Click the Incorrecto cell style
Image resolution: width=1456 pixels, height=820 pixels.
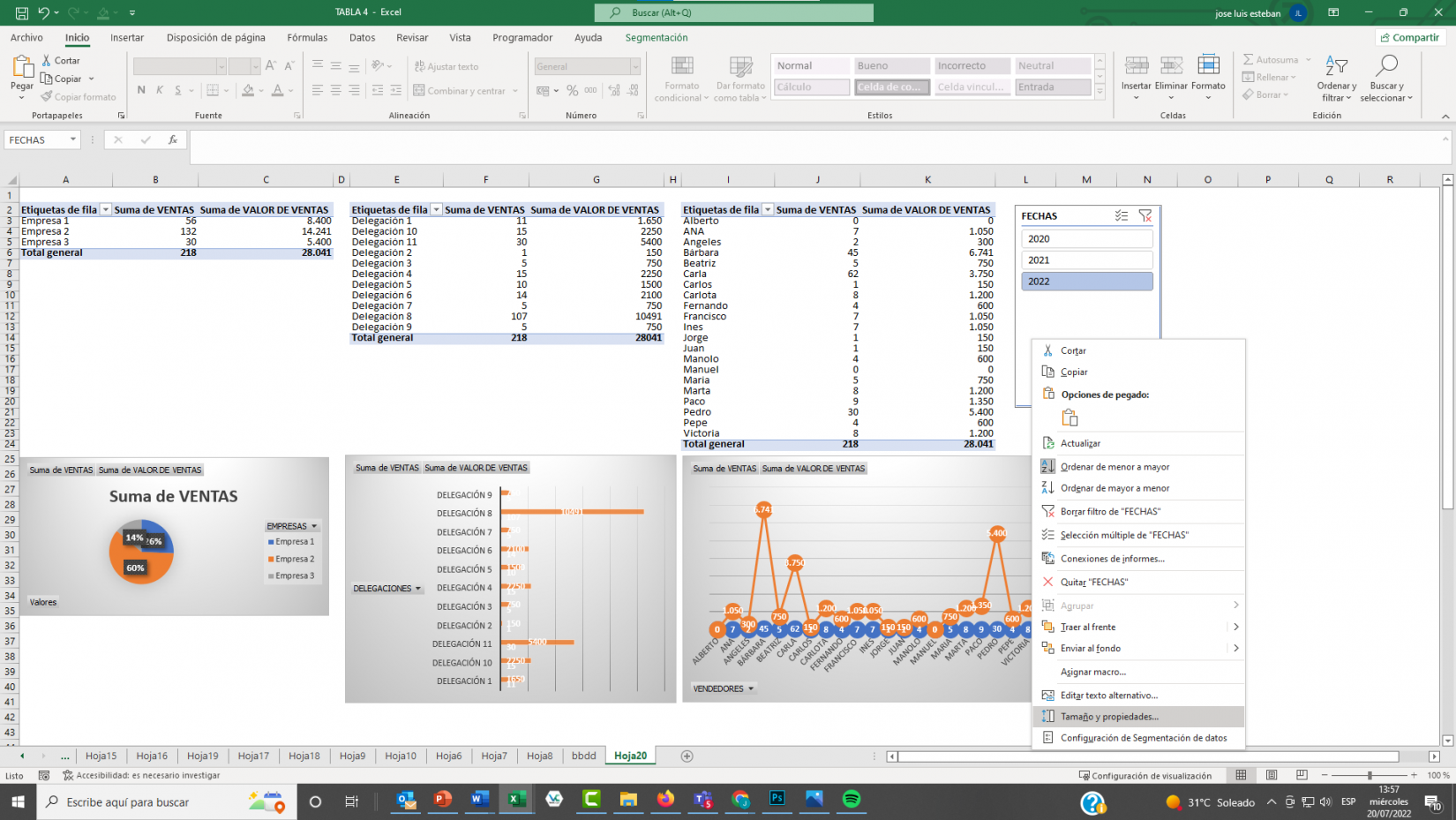click(x=972, y=66)
